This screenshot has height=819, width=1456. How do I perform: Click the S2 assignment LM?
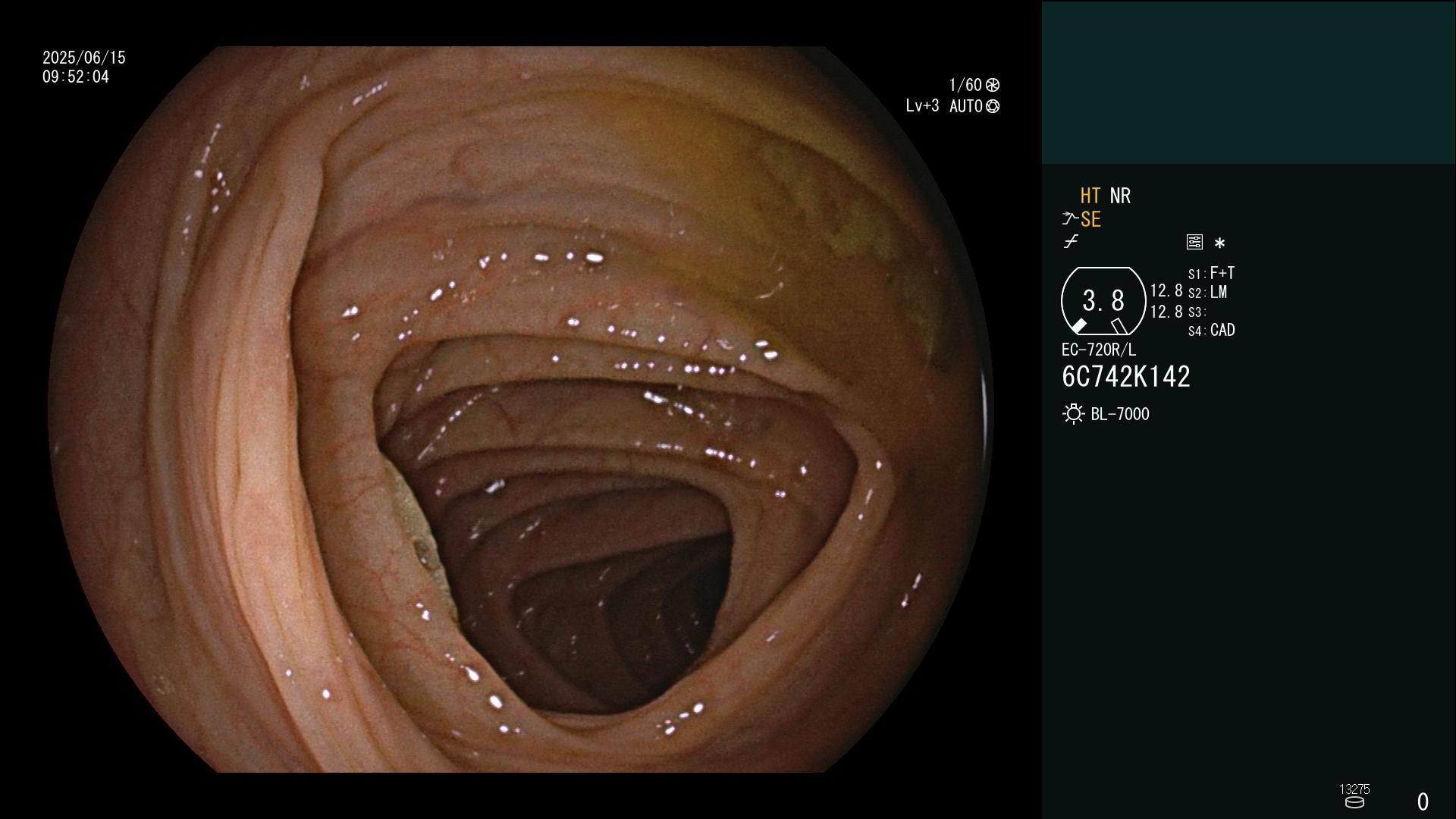tap(1219, 292)
